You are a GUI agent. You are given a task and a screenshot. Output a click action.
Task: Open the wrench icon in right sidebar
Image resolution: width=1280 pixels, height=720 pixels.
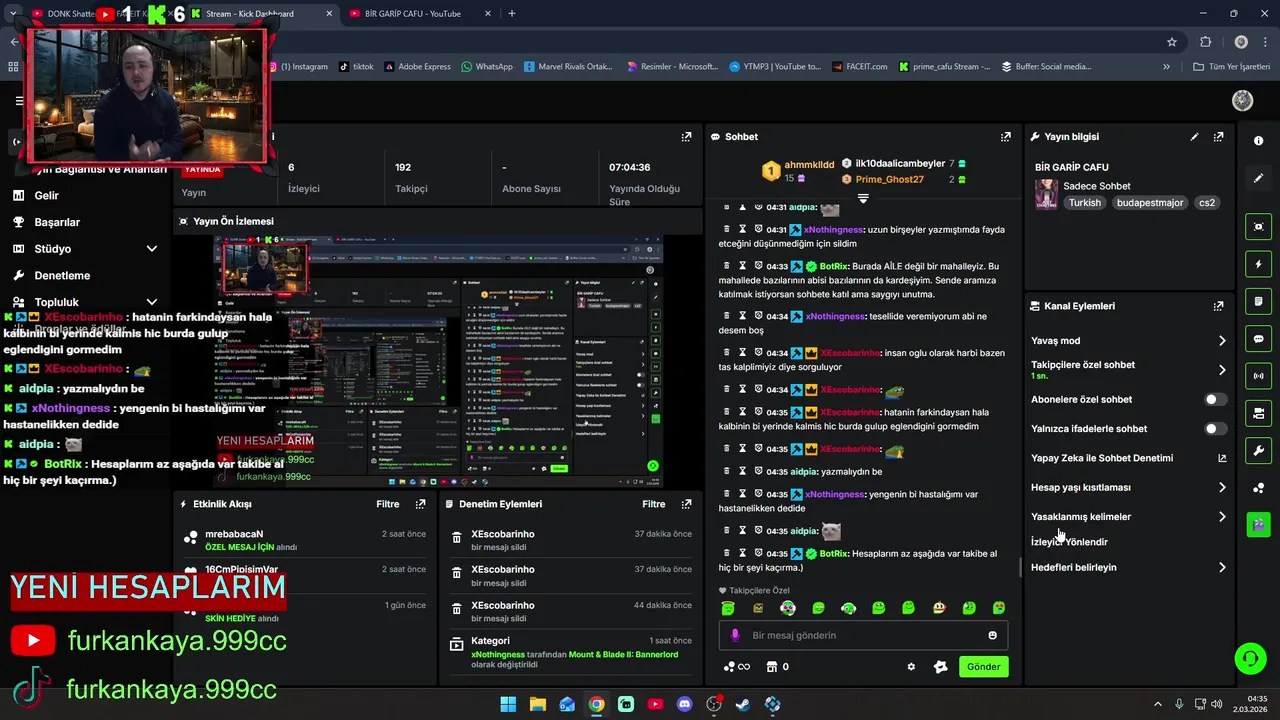pos(1258,450)
